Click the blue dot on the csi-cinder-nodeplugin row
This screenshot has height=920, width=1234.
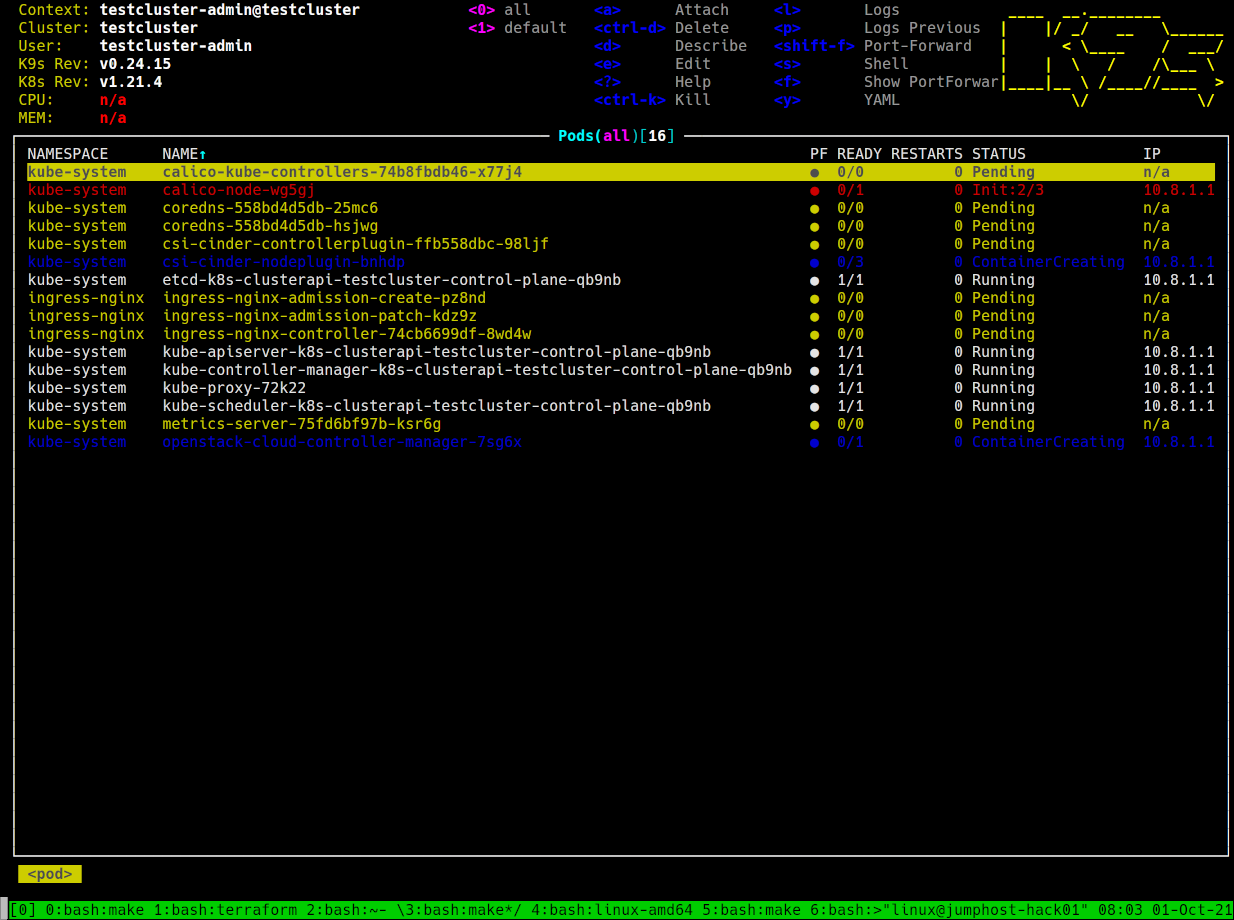coord(815,262)
